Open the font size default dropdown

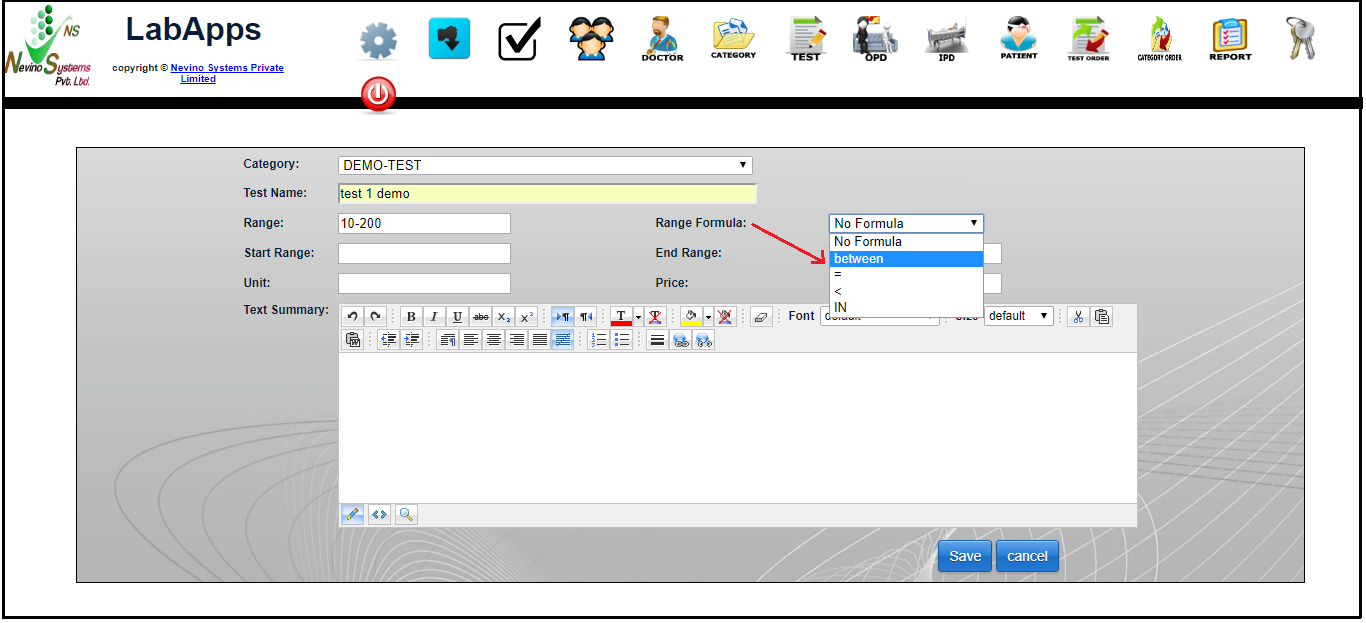pyautogui.click(x=1018, y=316)
